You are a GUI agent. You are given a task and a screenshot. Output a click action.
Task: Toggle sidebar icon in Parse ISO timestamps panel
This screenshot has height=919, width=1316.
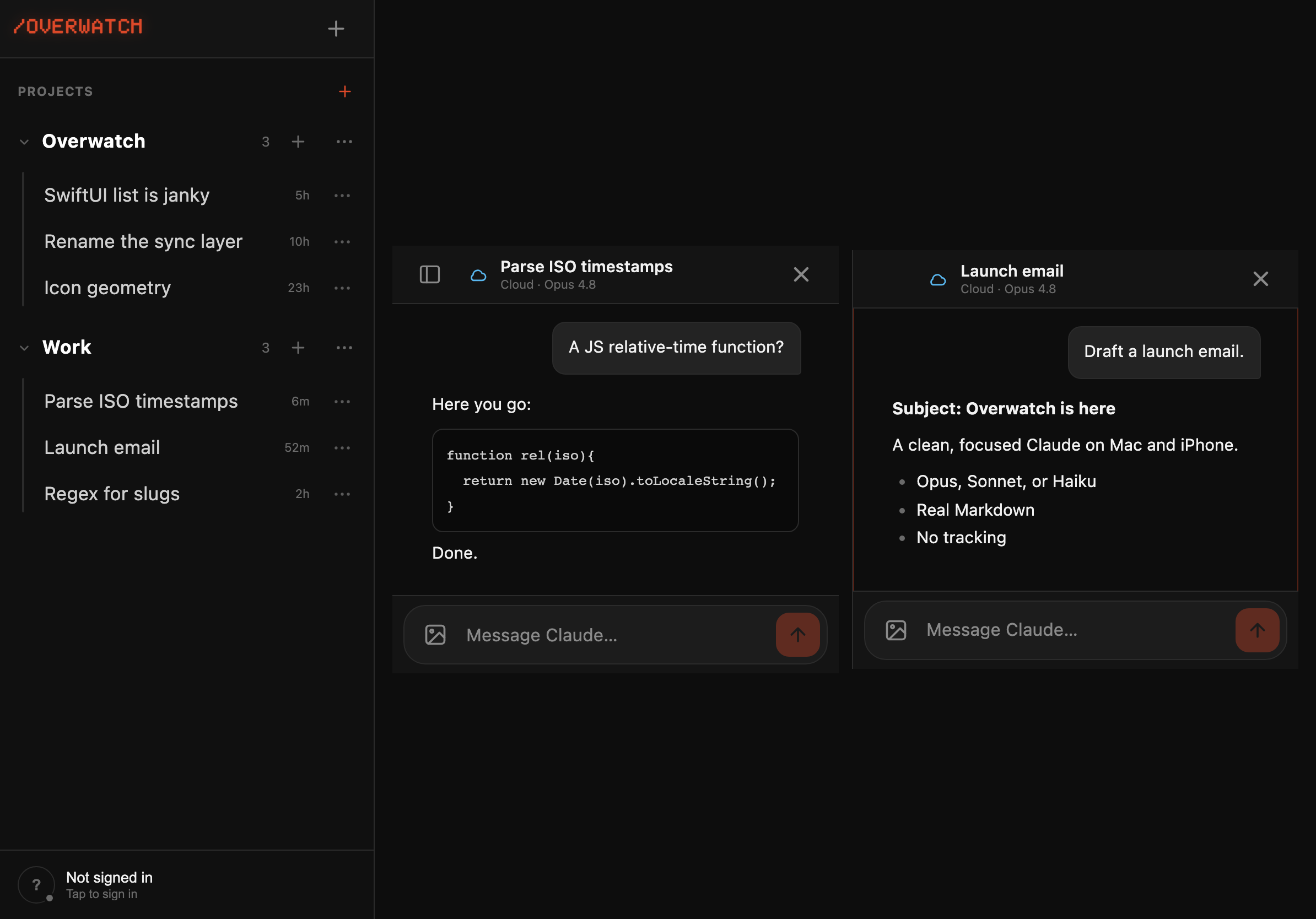tap(429, 275)
